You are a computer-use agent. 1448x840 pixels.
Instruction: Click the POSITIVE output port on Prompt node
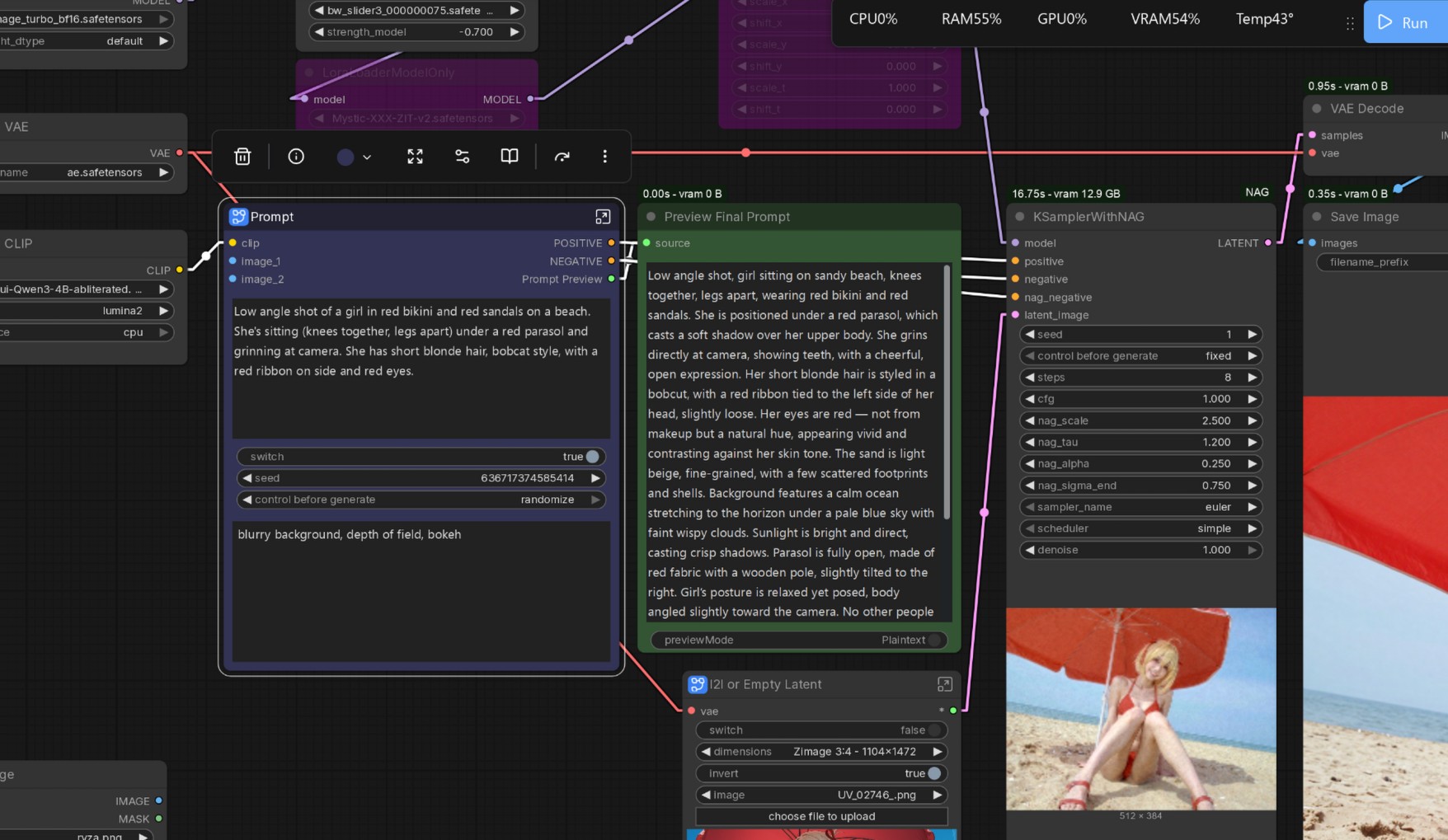[x=611, y=243]
